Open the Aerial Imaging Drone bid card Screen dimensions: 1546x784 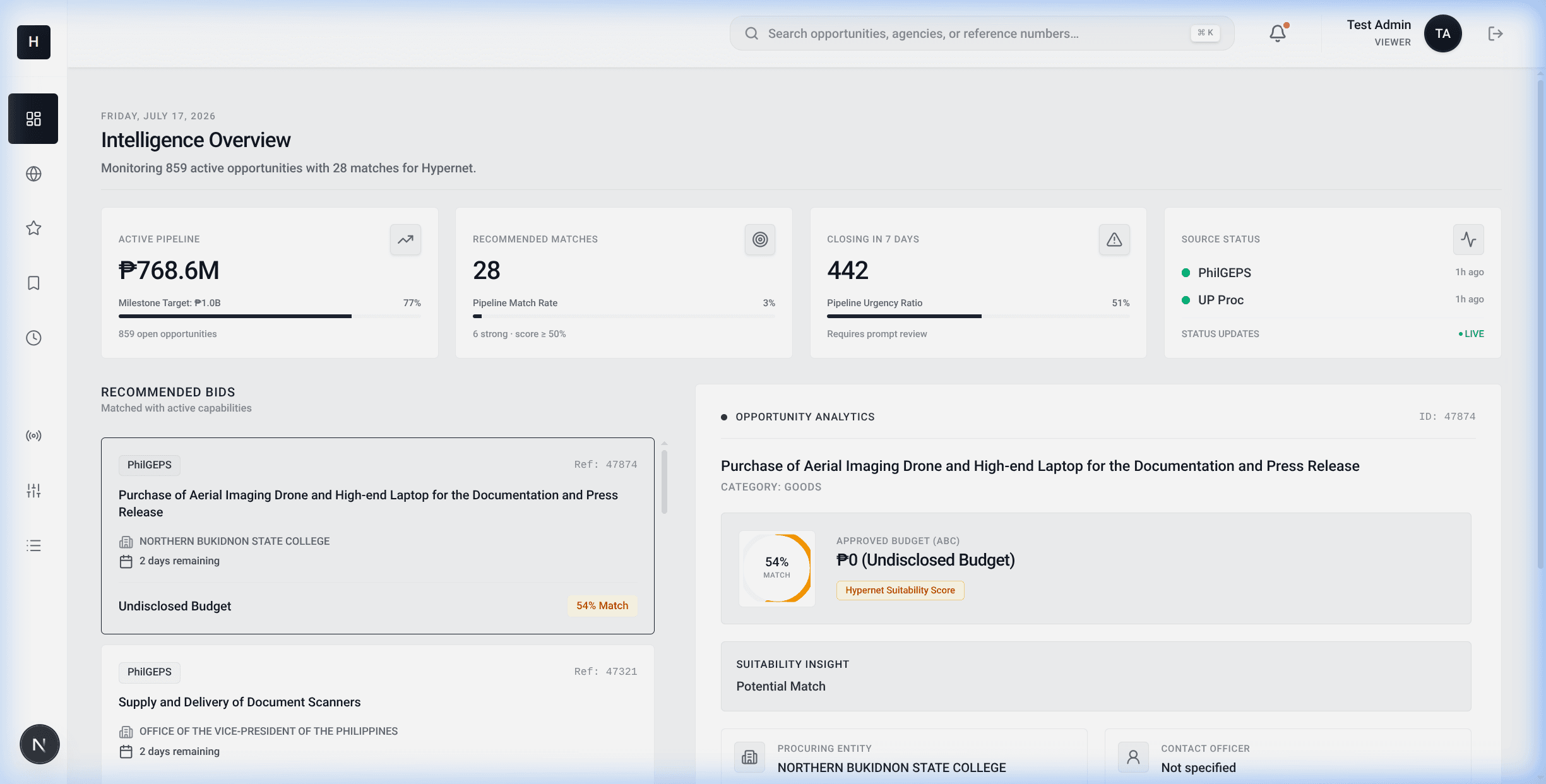378,535
